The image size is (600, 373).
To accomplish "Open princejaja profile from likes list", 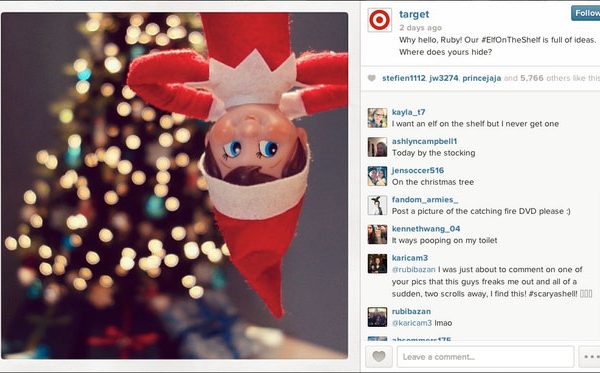I will point(481,78).
